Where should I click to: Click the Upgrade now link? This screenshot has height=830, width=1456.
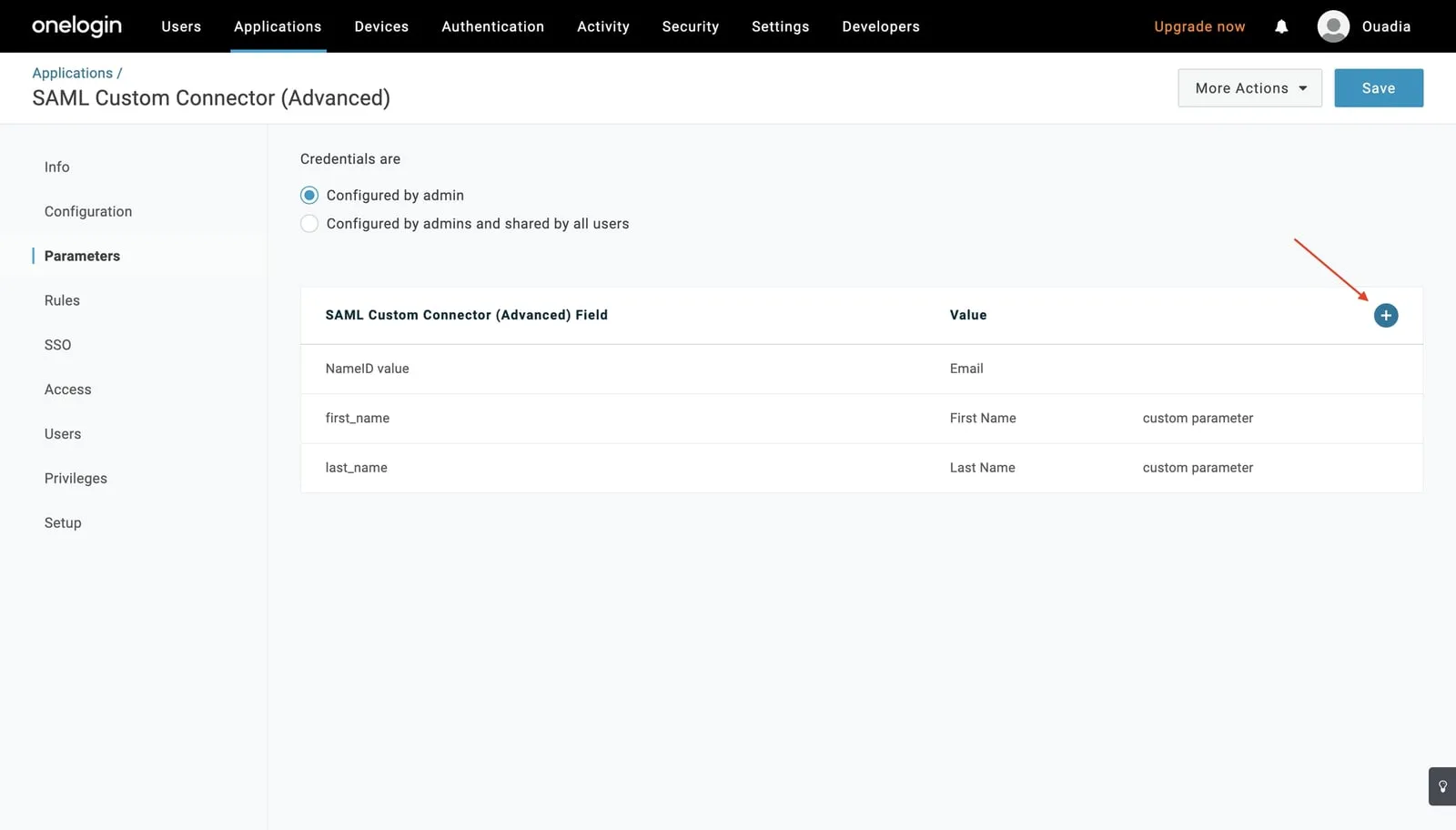click(1199, 26)
